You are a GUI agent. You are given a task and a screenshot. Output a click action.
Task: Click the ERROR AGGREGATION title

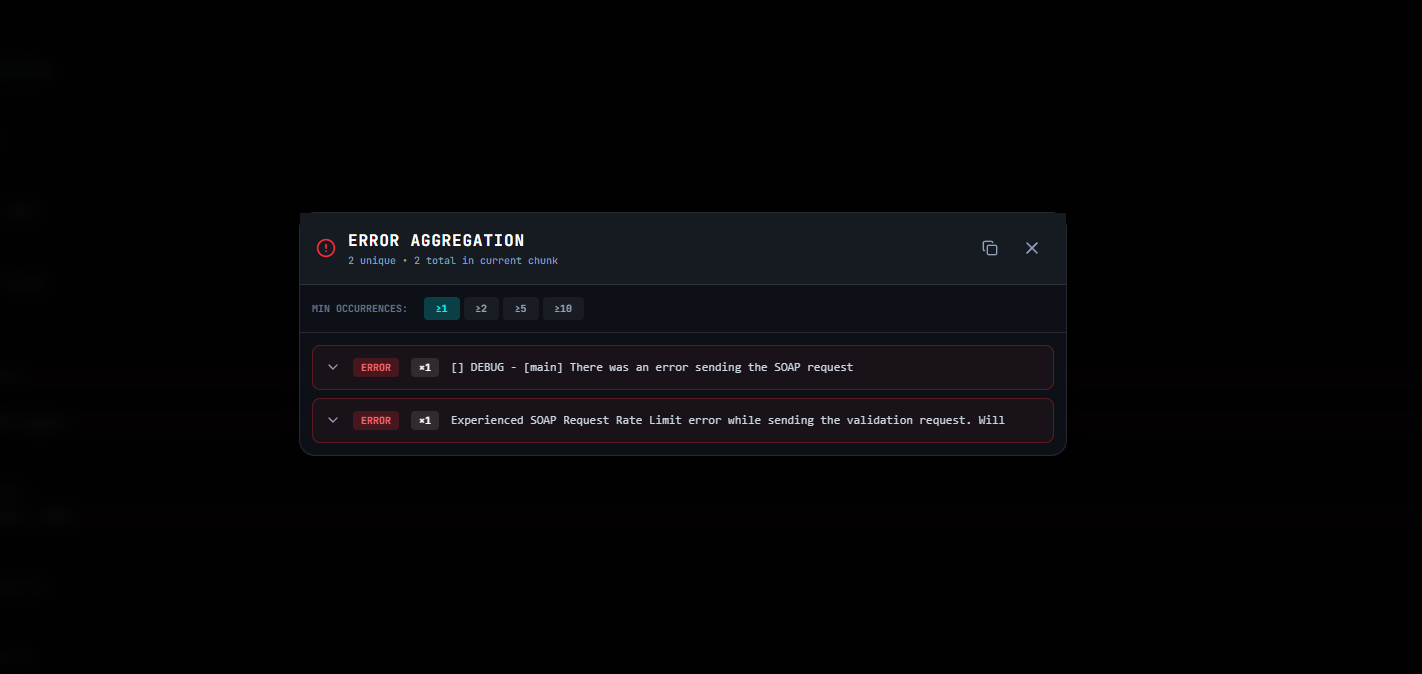436,240
